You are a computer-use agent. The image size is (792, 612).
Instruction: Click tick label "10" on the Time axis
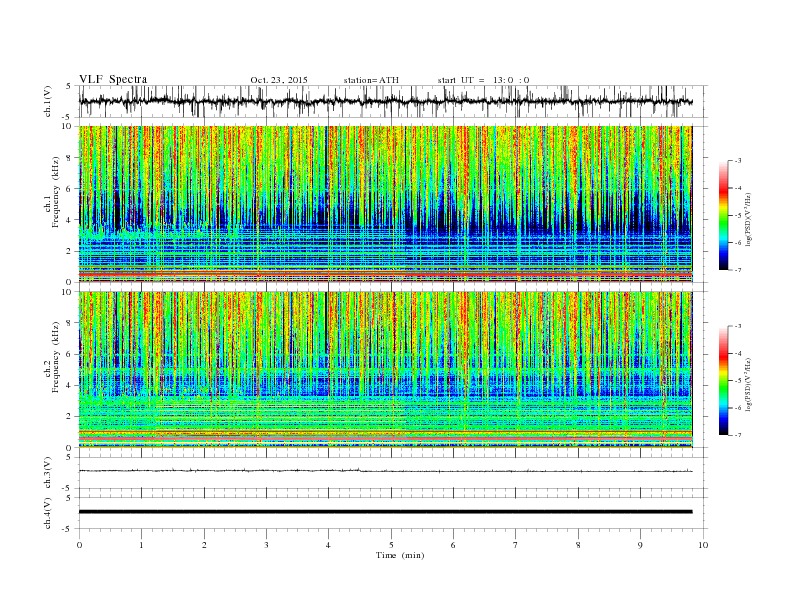point(703,545)
